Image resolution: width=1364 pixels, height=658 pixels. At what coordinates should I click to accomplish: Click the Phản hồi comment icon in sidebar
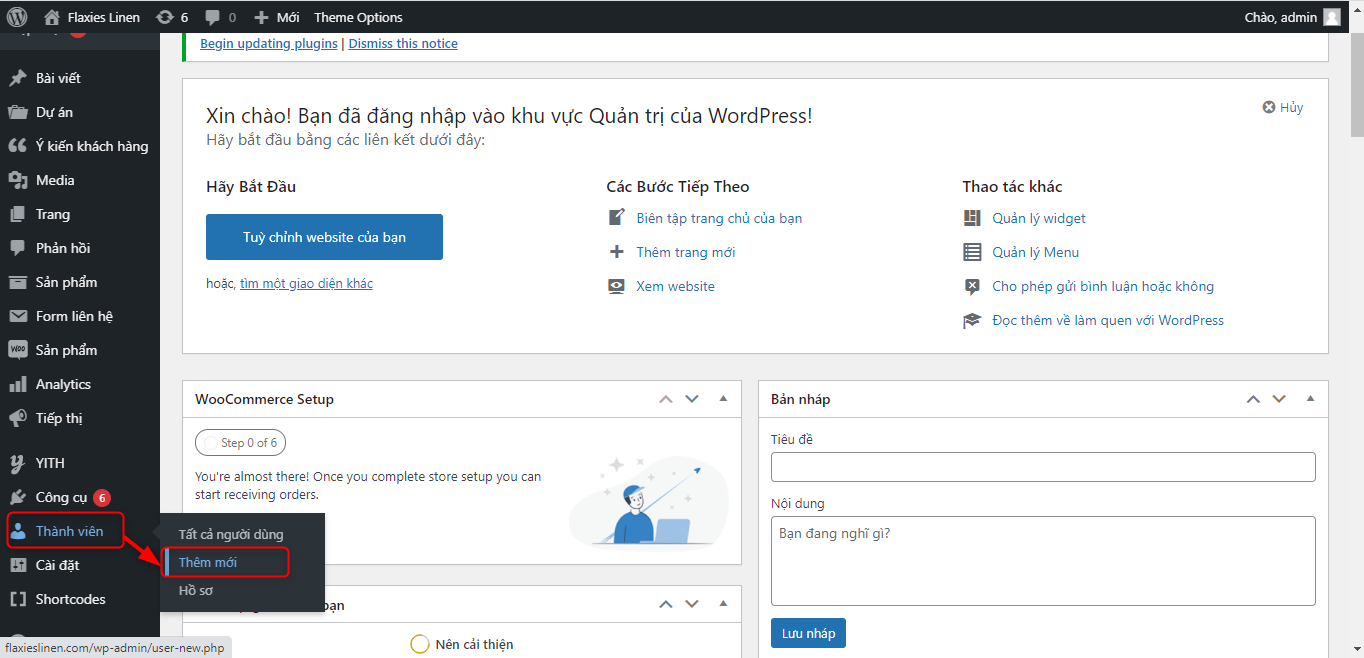click(18, 248)
